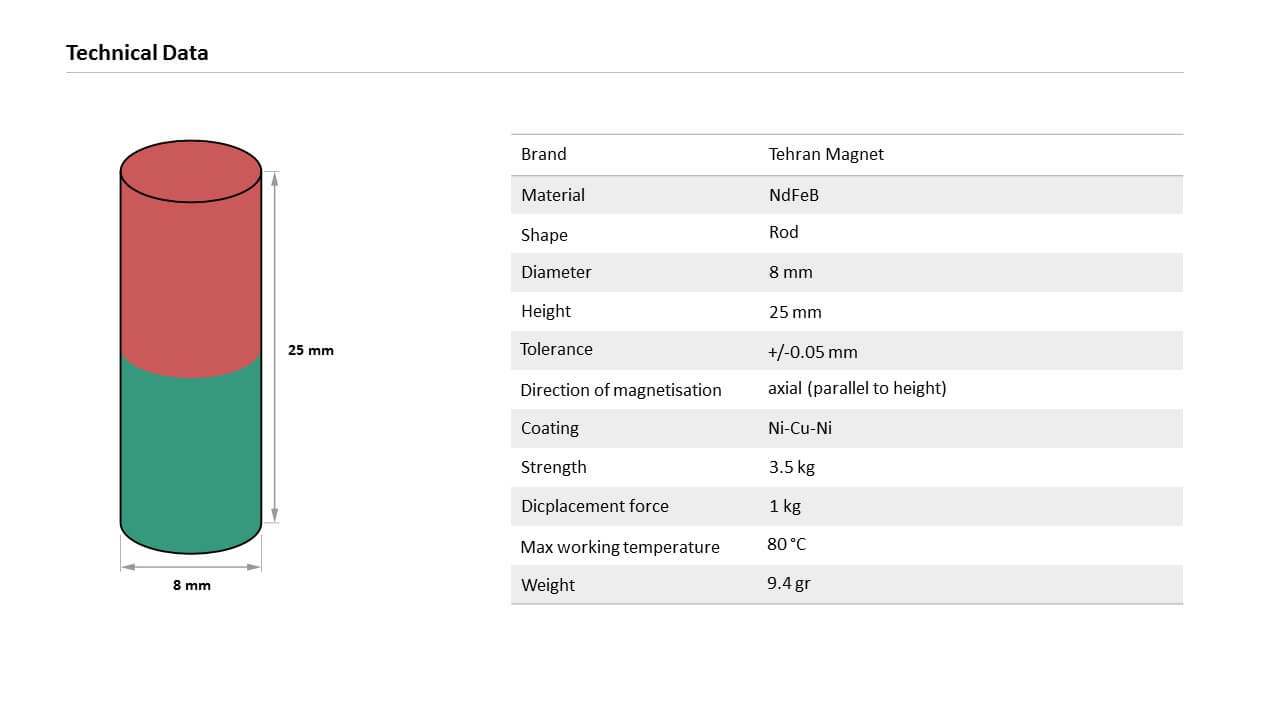Click the NdFeB material value
This screenshot has width=1280, height=720.
pos(793,195)
